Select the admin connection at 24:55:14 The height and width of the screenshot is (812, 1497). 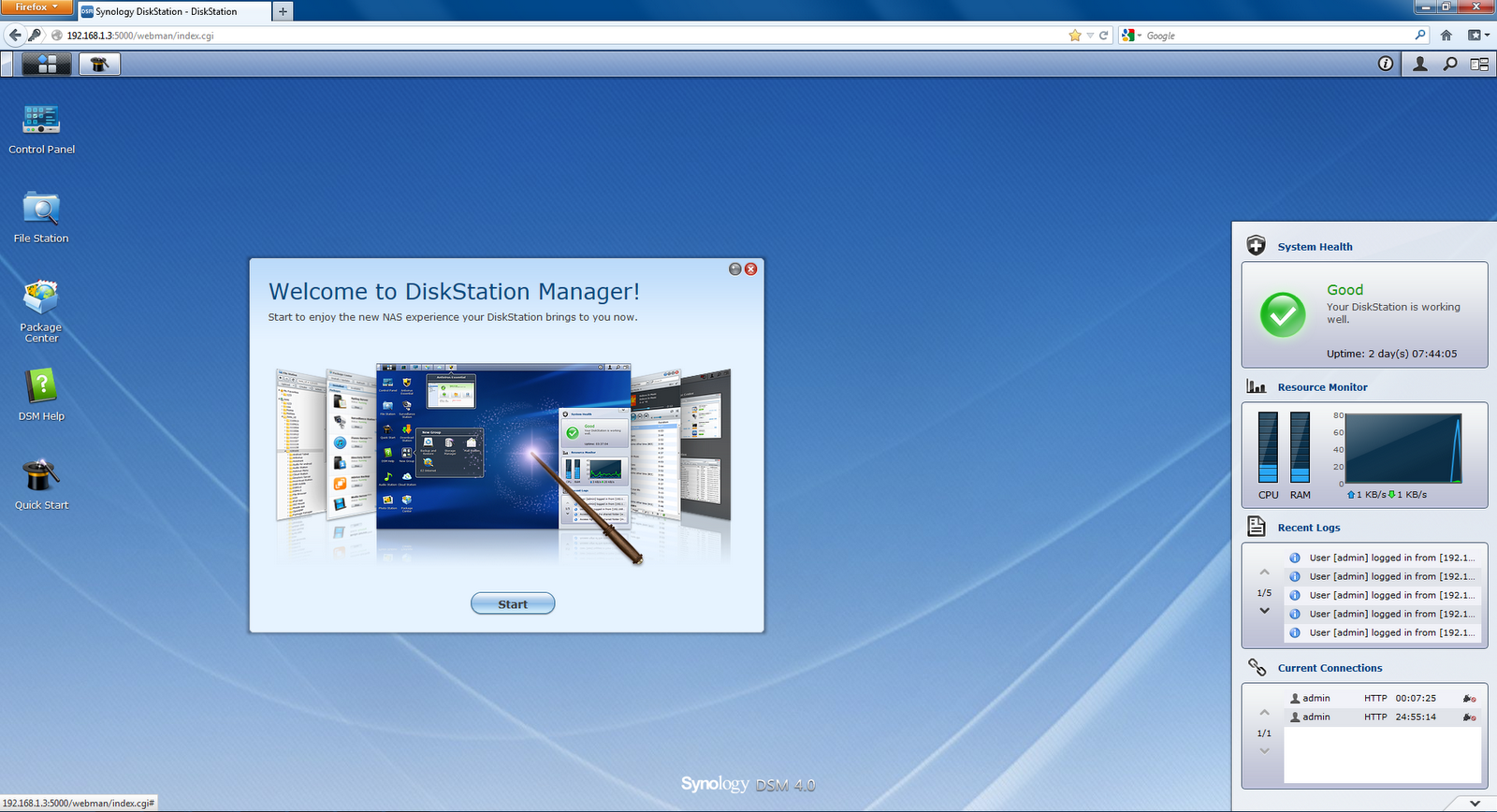[x=1383, y=717]
